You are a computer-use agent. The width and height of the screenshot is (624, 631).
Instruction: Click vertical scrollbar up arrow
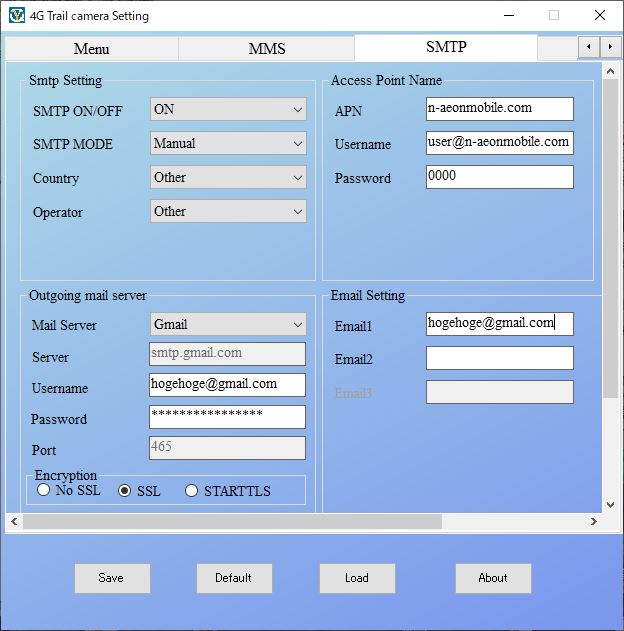(x=610, y=71)
